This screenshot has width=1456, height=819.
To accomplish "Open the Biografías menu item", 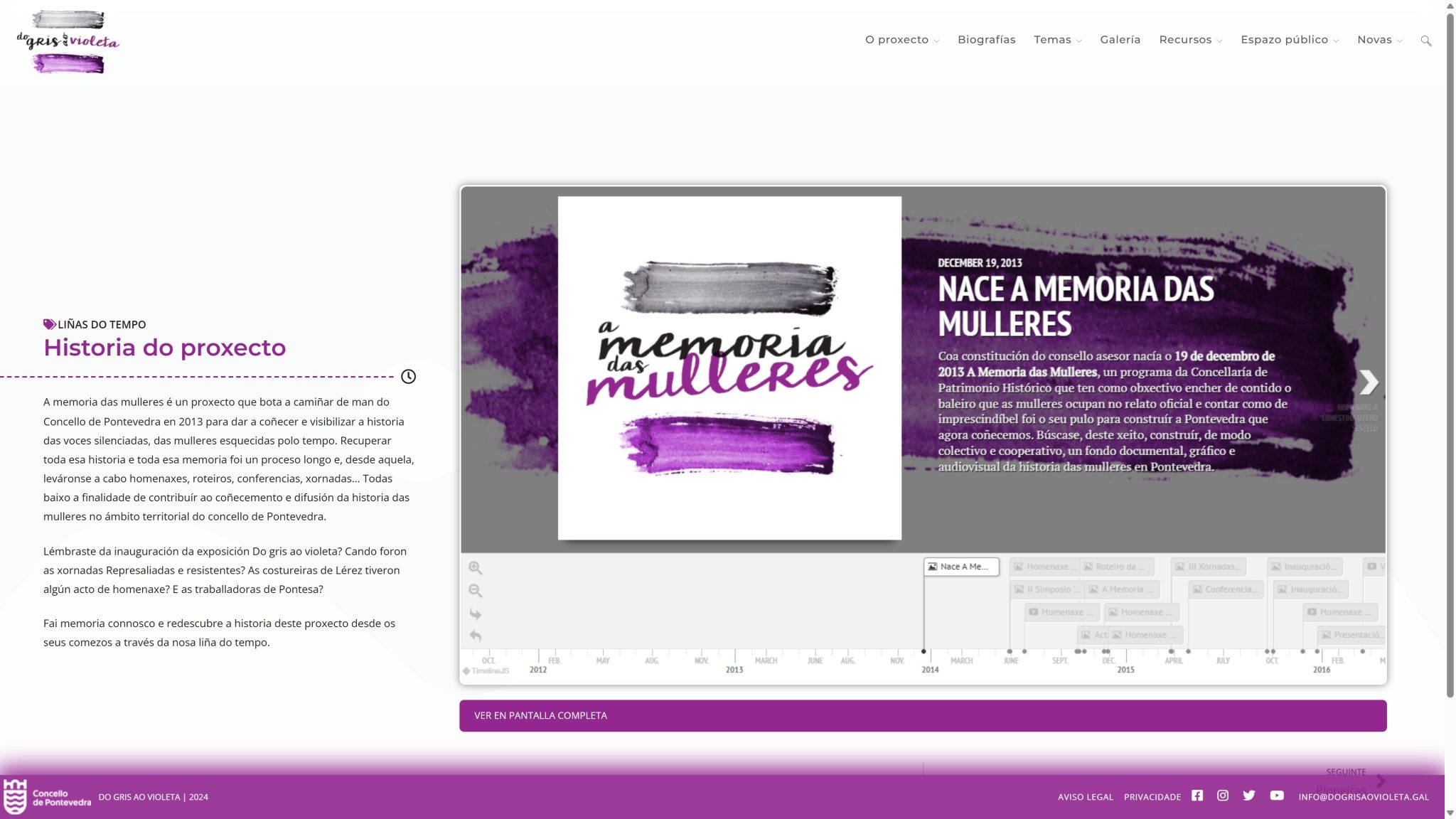I will click(x=986, y=40).
